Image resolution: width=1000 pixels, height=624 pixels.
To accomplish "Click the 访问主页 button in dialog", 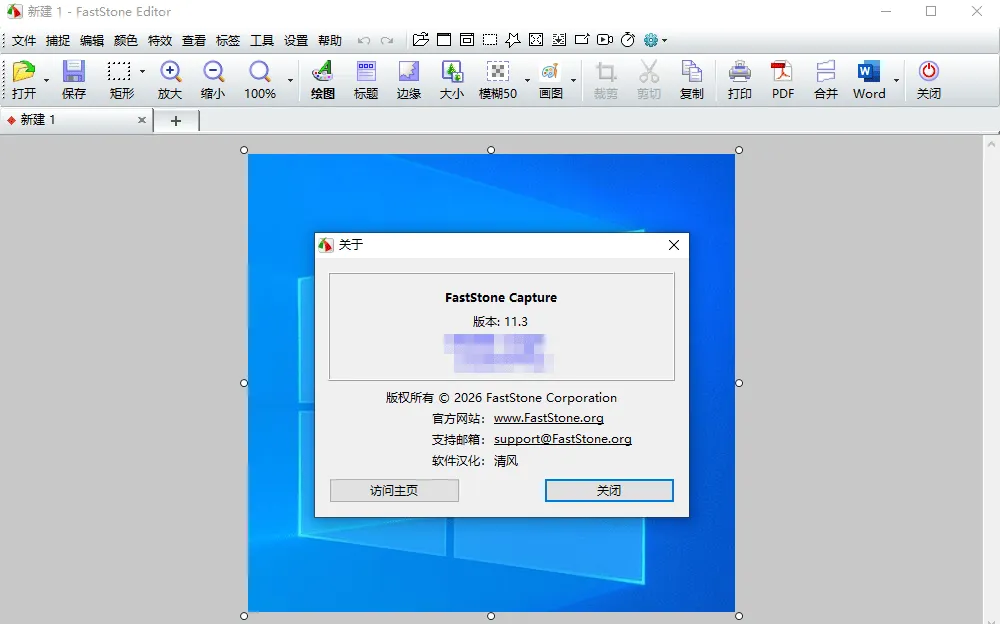I will (394, 490).
